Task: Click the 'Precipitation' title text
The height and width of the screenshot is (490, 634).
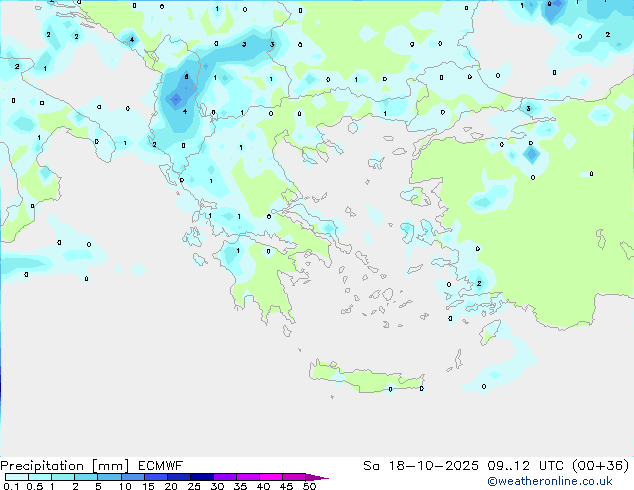Action: click(x=42, y=466)
